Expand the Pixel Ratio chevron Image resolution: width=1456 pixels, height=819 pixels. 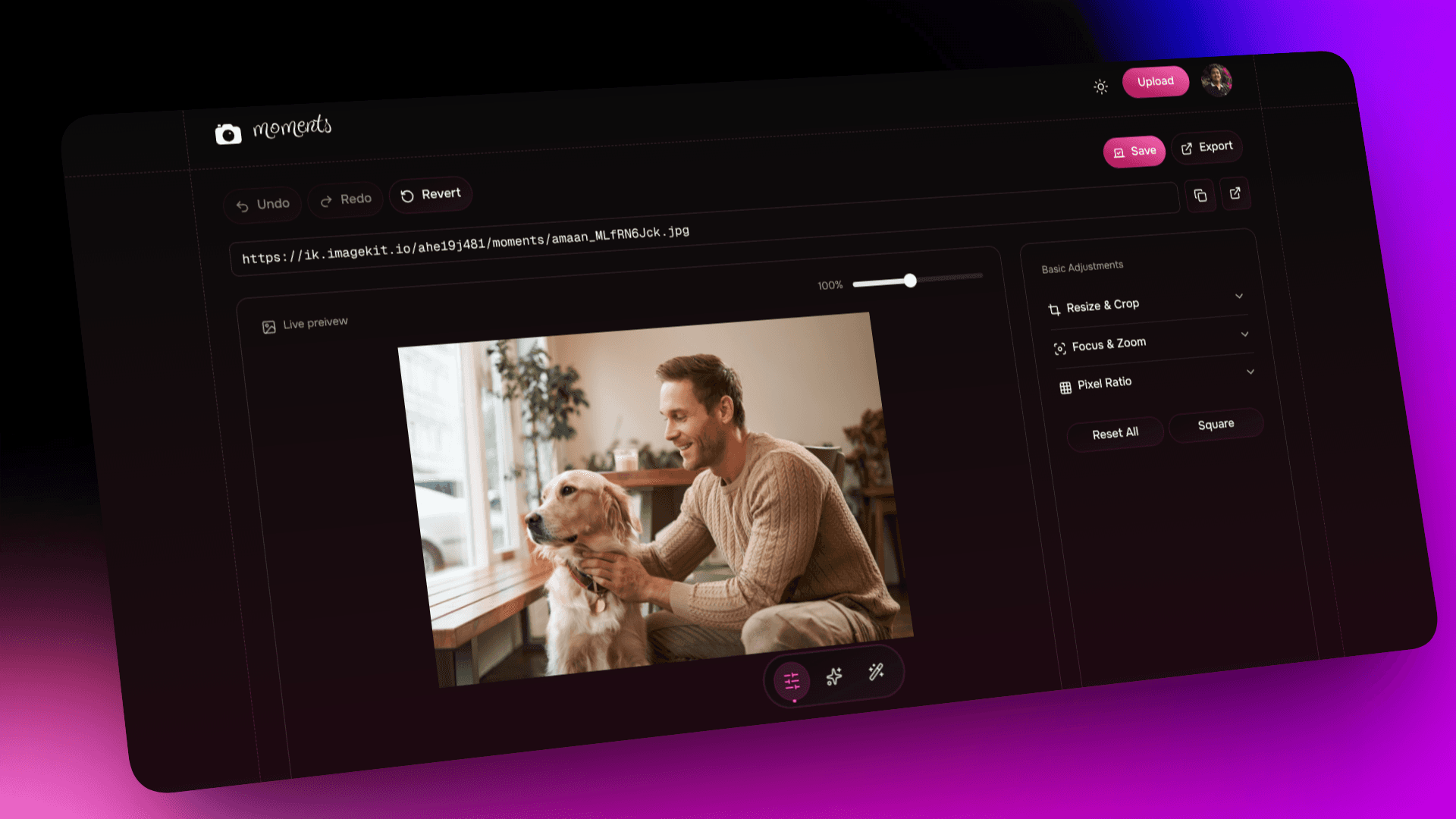[1250, 372]
